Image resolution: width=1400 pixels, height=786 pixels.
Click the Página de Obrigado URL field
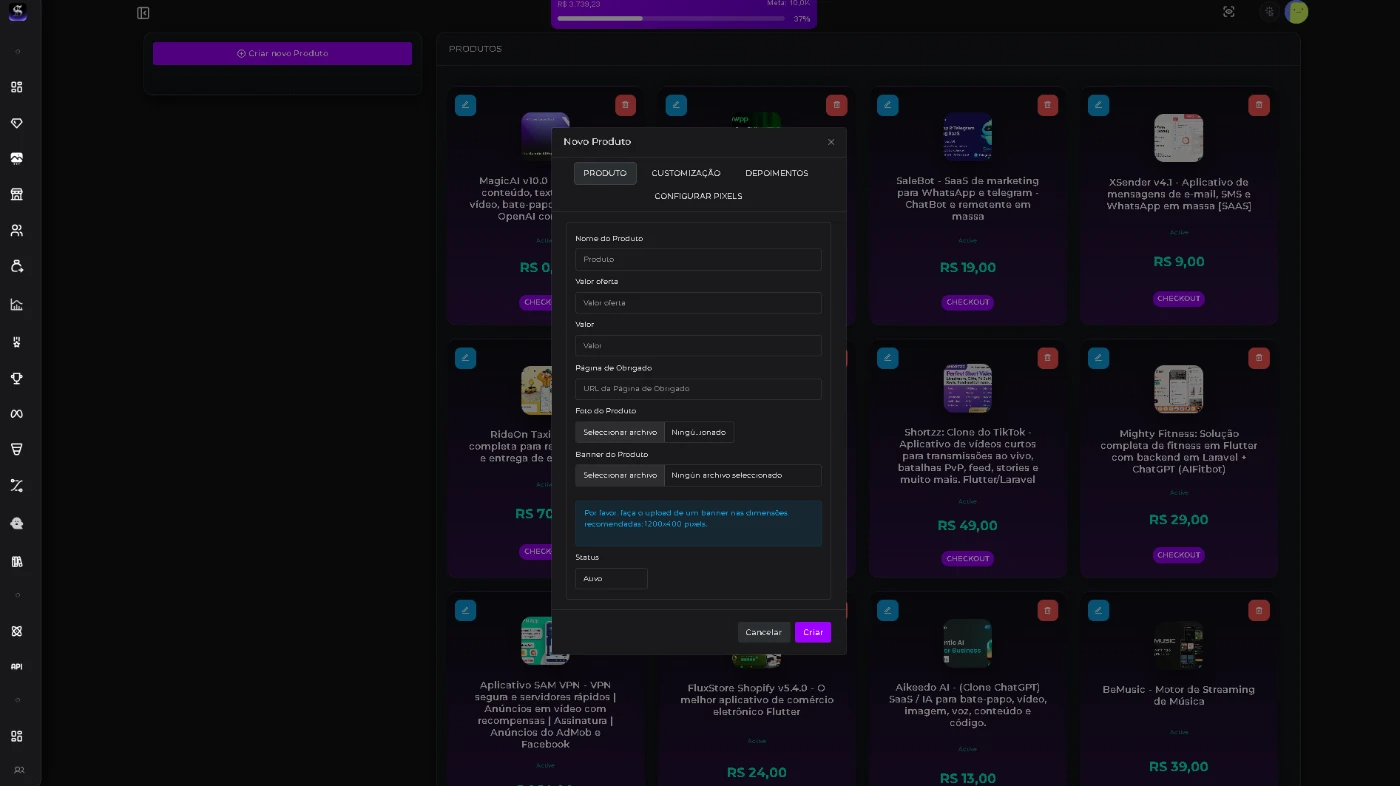coord(698,389)
